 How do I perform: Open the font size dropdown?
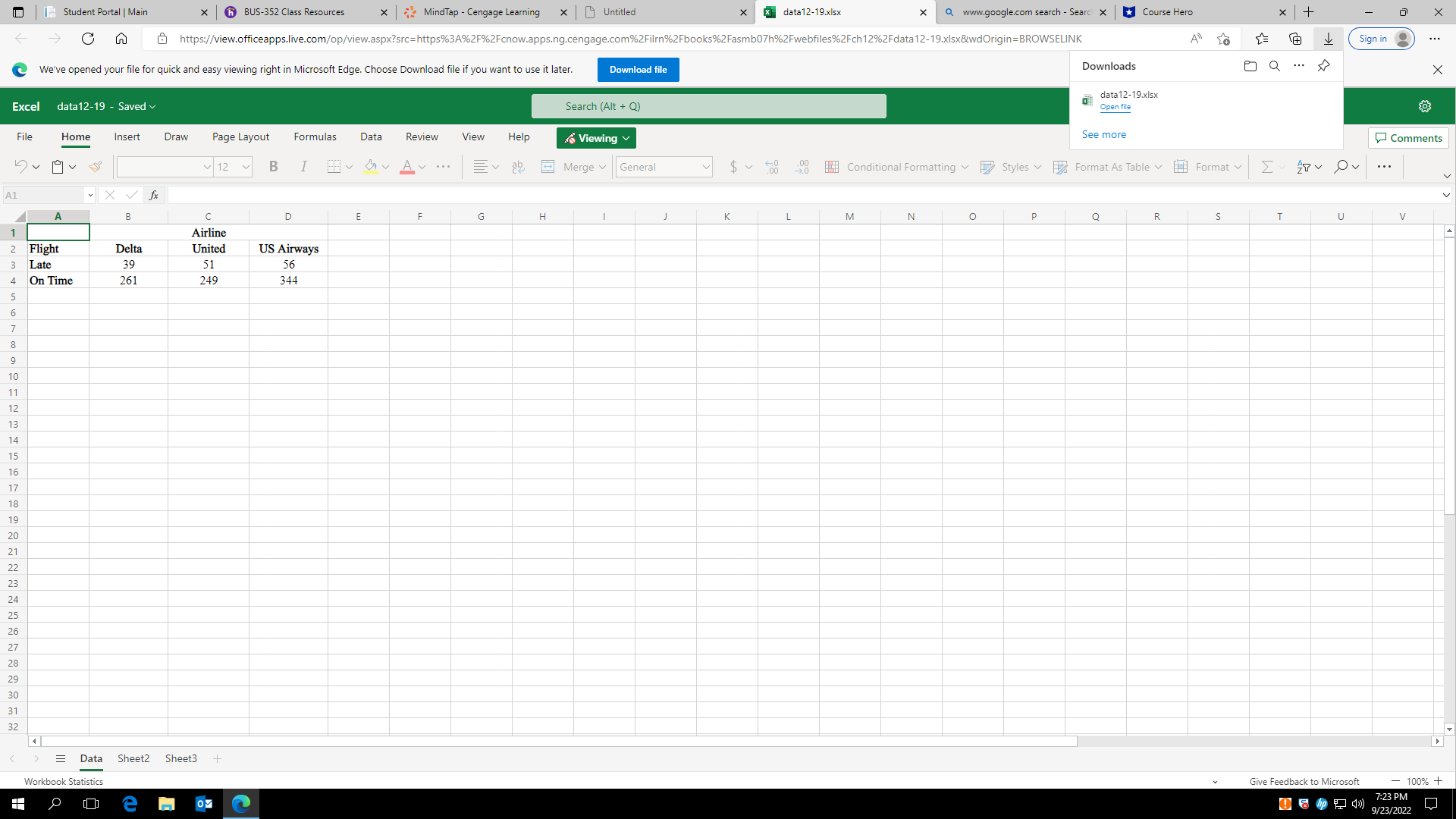pyautogui.click(x=246, y=167)
